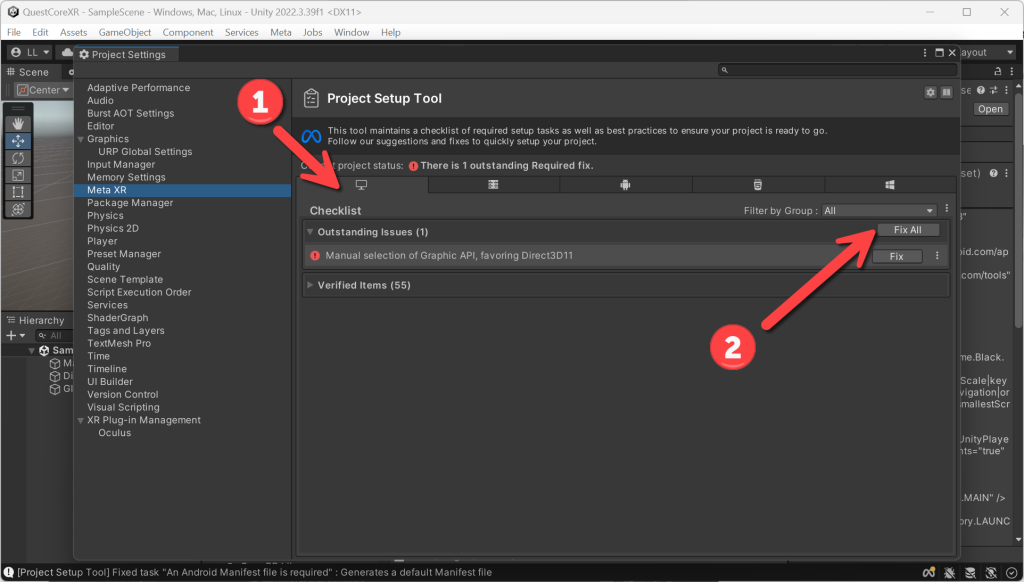Open the Project Settings window kebab menu
The height and width of the screenshot is (582, 1024).
(x=925, y=53)
